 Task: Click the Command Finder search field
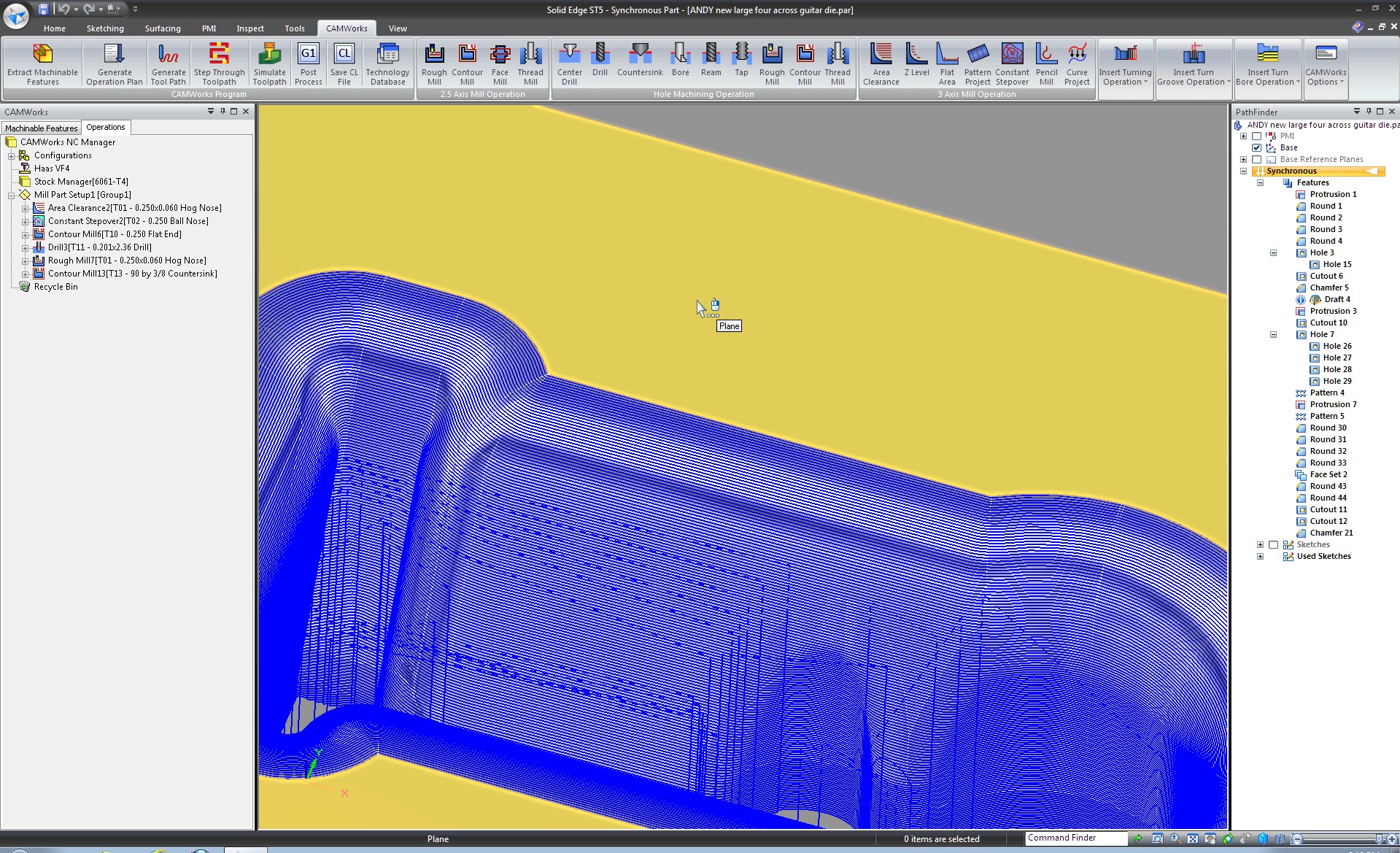pyautogui.click(x=1075, y=838)
